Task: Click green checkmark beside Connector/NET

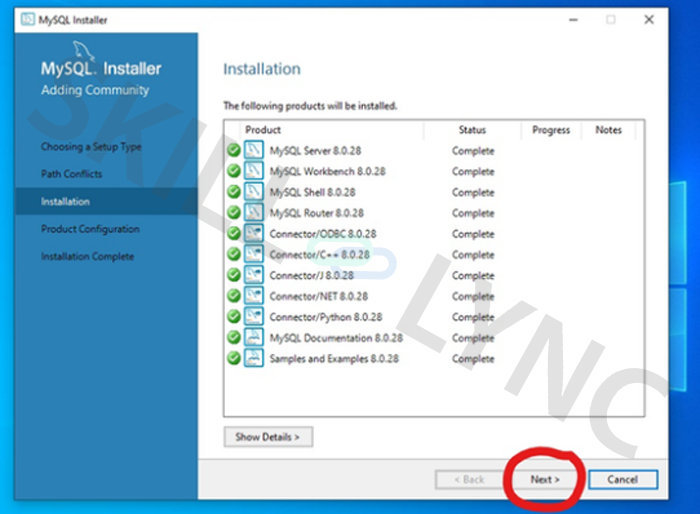Action: pos(233,296)
